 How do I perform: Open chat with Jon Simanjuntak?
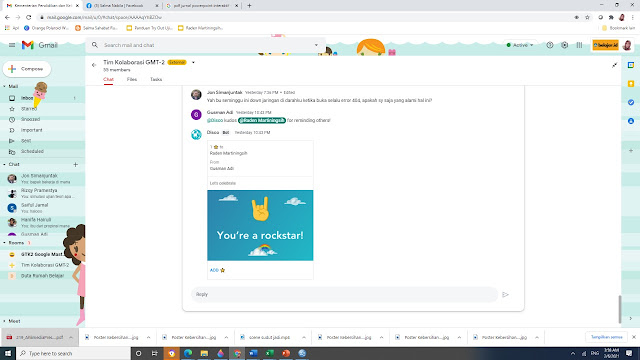(41, 178)
